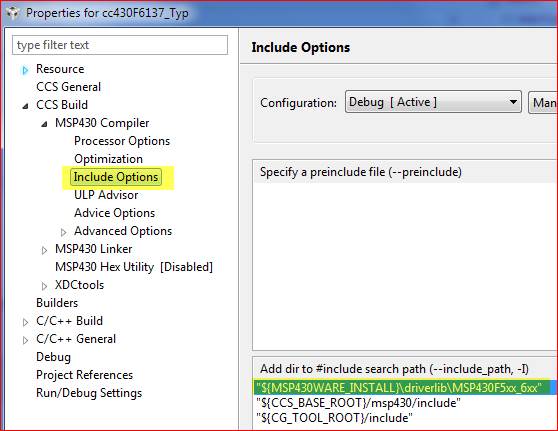Click inside the preinclude file list area
This screenshot has width=558, height=431.
(405, 266)
